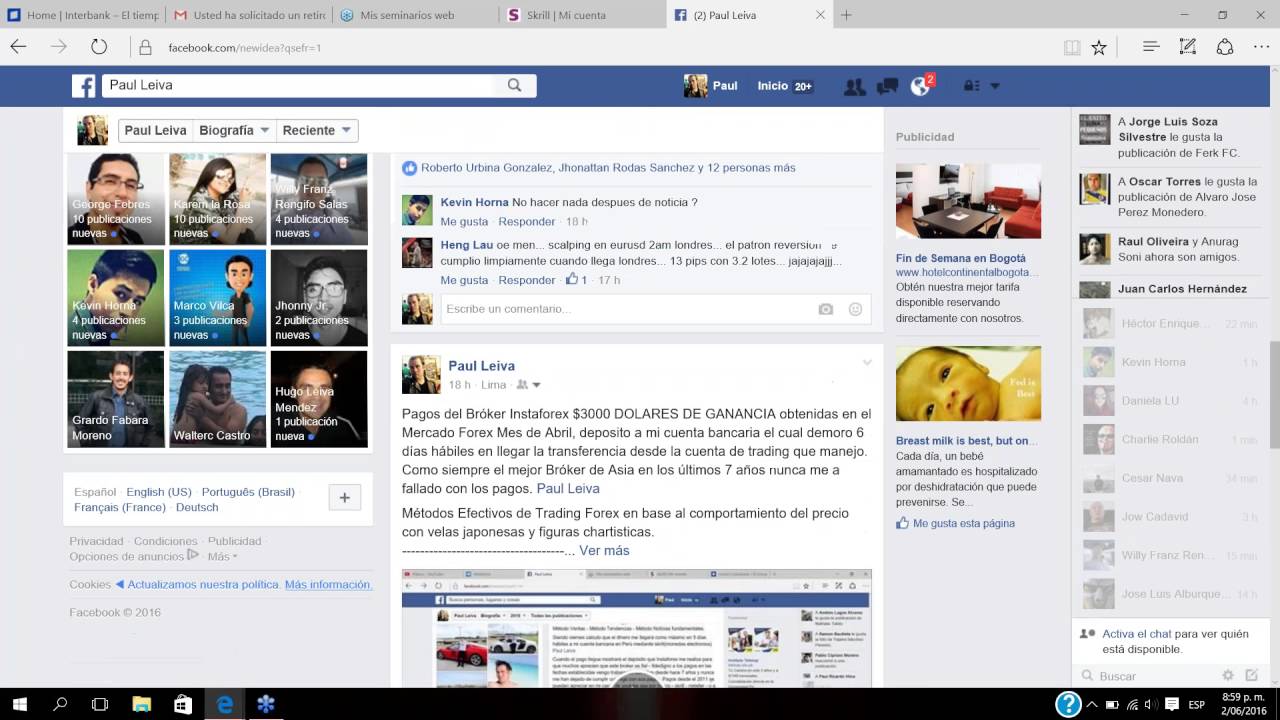Click Edge browser refresh button
Viewport: 1280px width, 720px height.
tap(99, 47)
